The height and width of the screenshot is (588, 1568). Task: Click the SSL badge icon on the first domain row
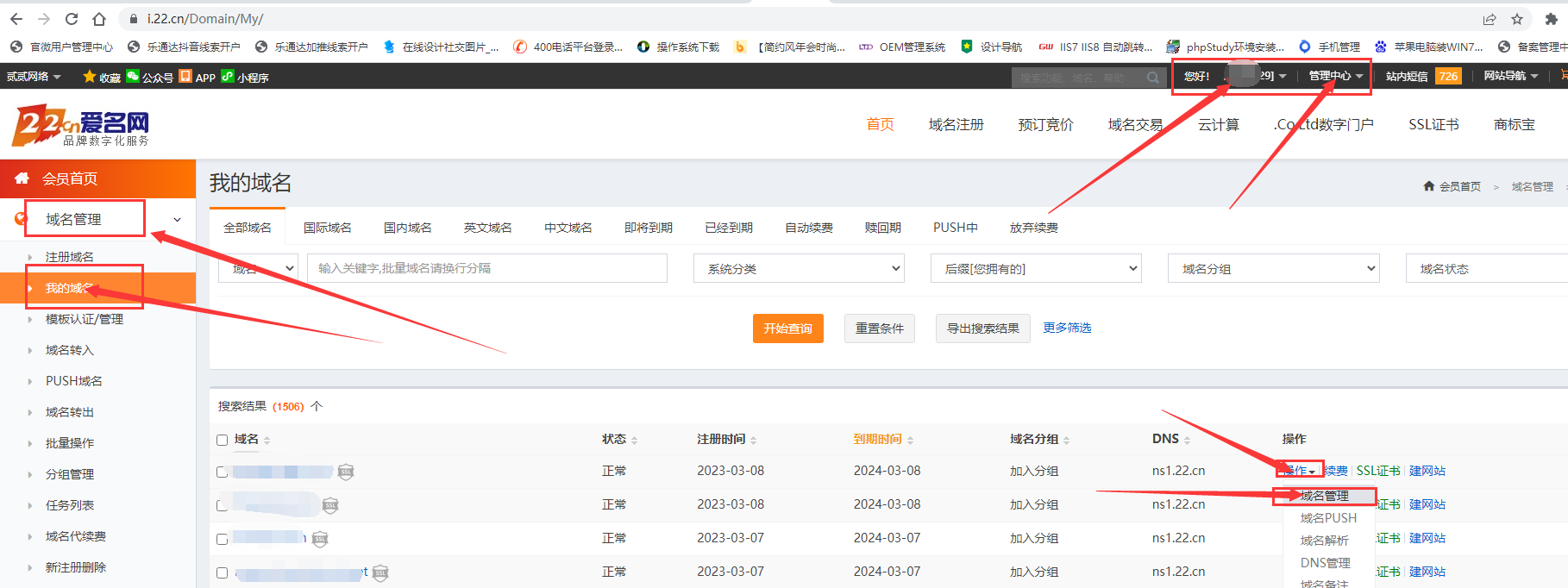click(346, 472)
